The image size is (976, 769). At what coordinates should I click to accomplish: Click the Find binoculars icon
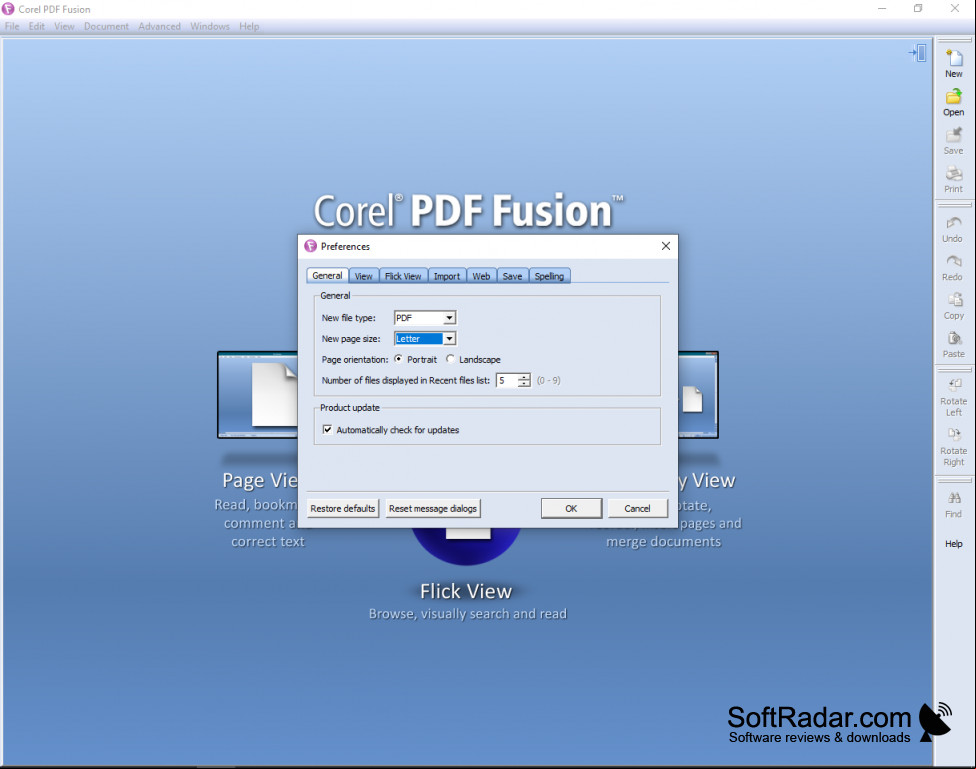coord(954,498)
